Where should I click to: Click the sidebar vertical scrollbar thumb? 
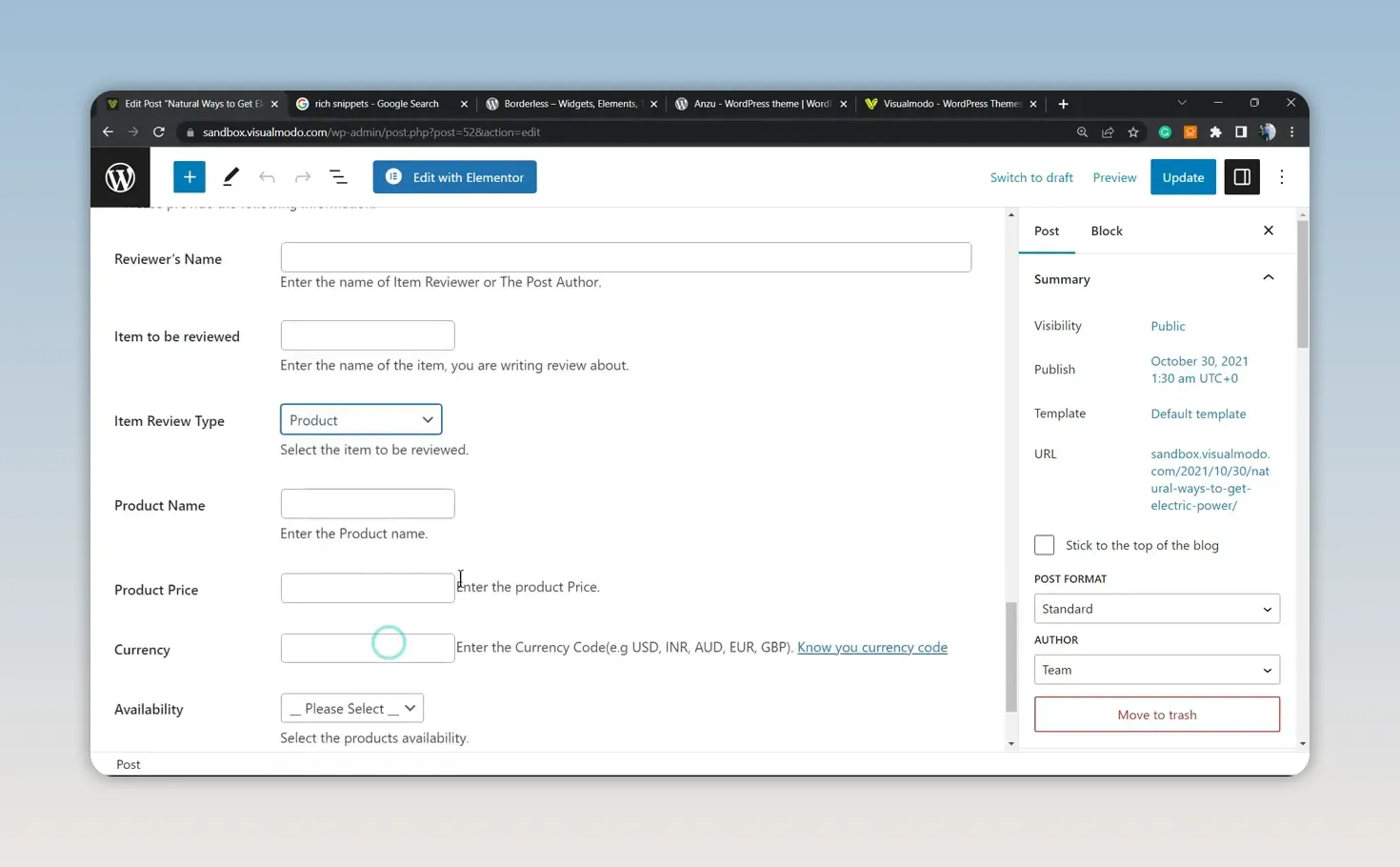1303,284
